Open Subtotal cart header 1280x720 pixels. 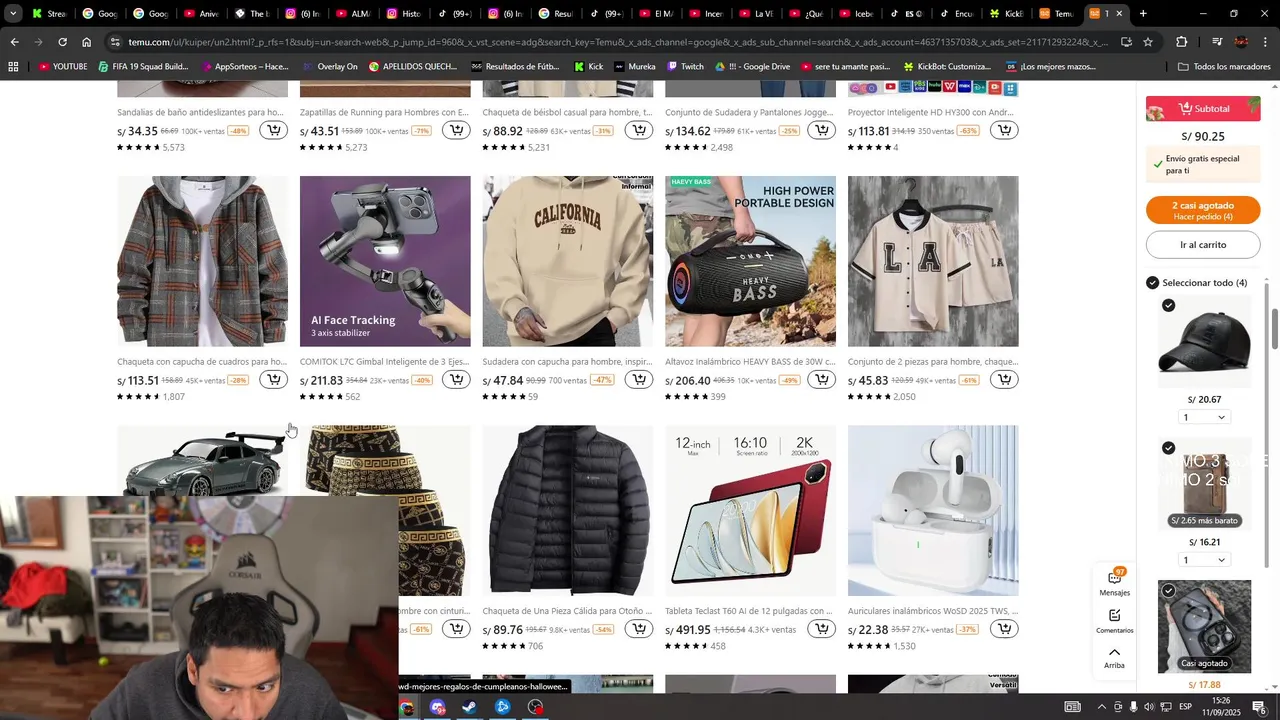tap(1203, 108)
